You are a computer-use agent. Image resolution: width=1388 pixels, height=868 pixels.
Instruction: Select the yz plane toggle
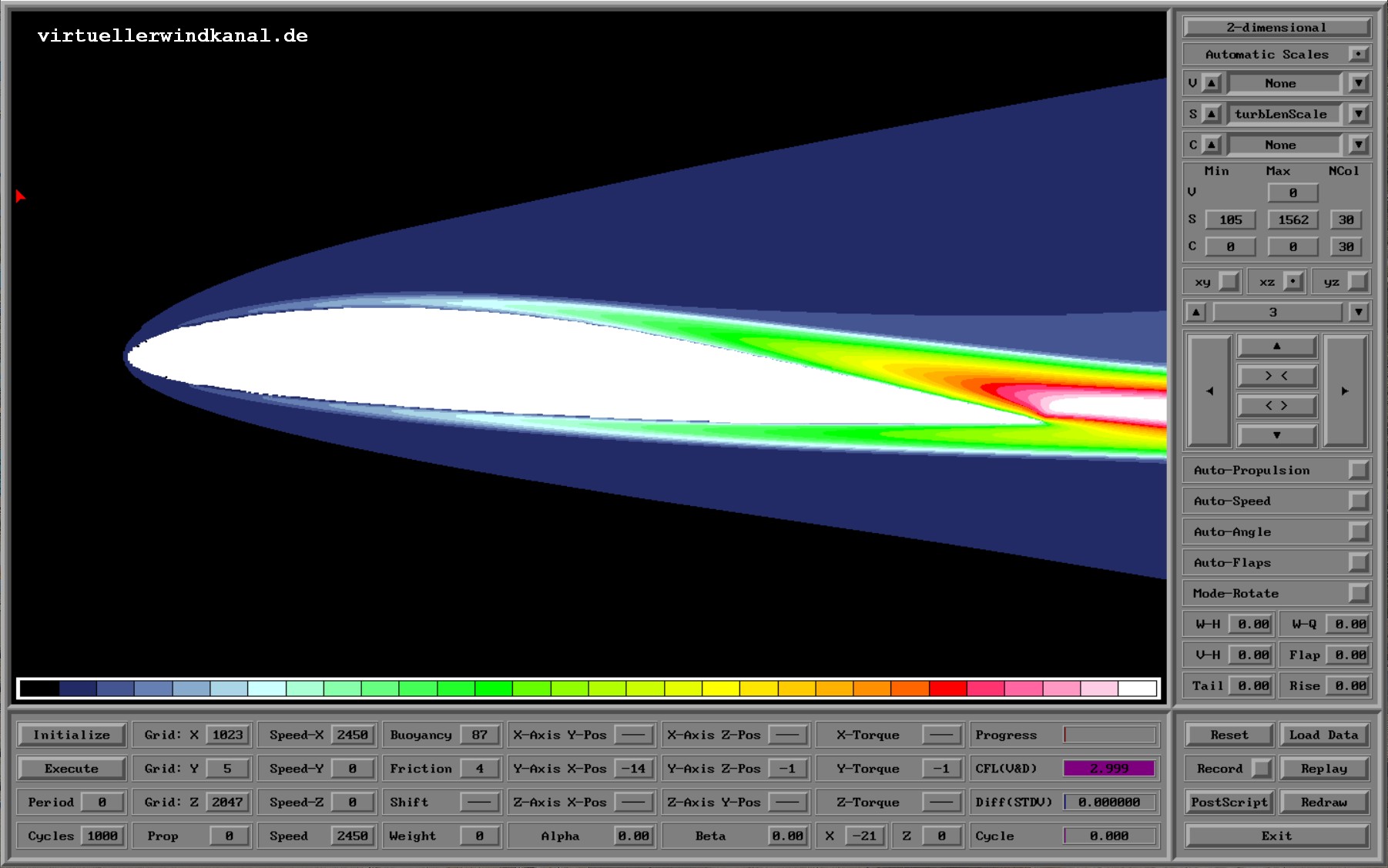click(1358, 282)
